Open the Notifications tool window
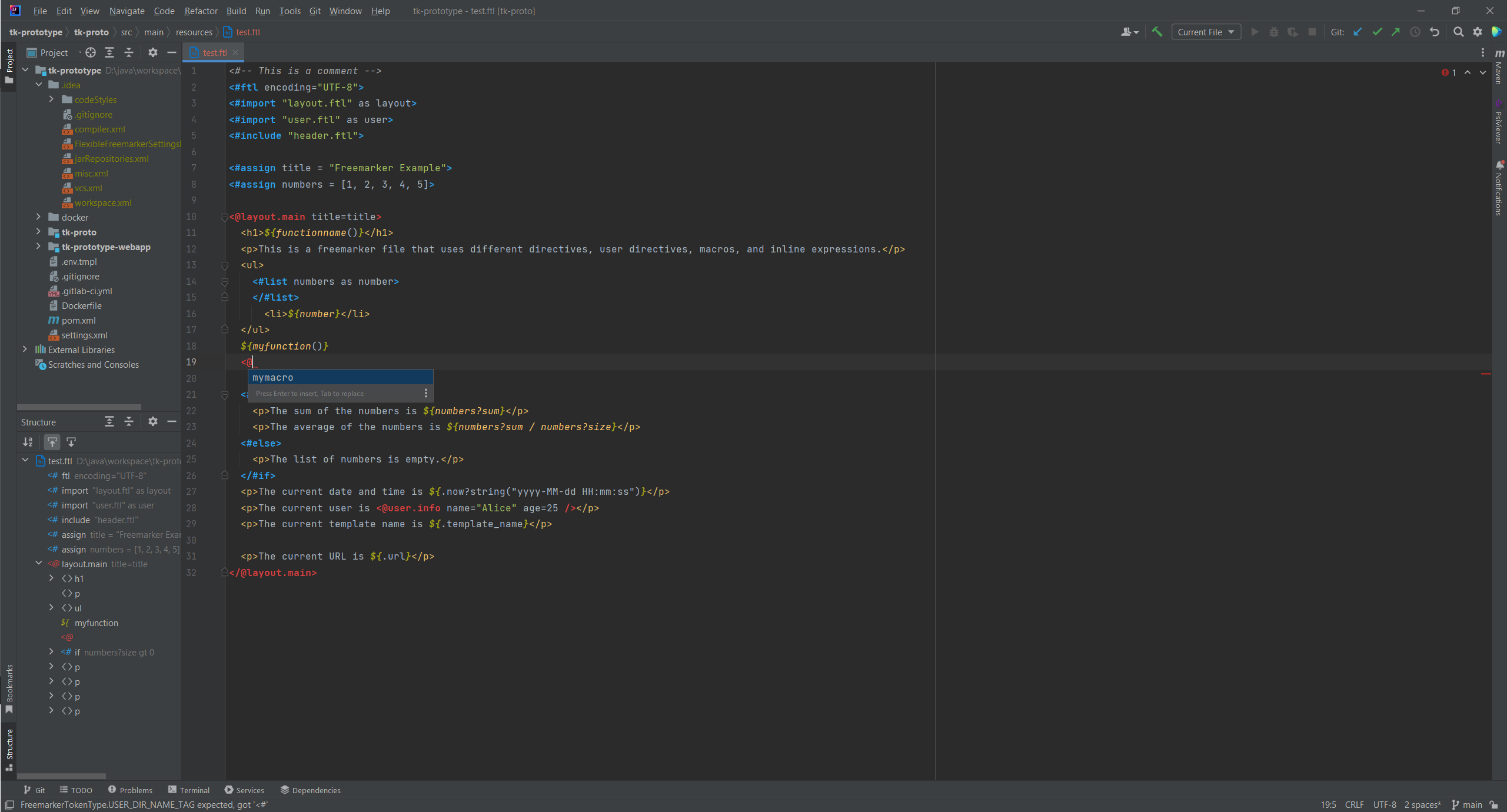Viewport: 1507px width, 812px height. tap(1499, 188)
